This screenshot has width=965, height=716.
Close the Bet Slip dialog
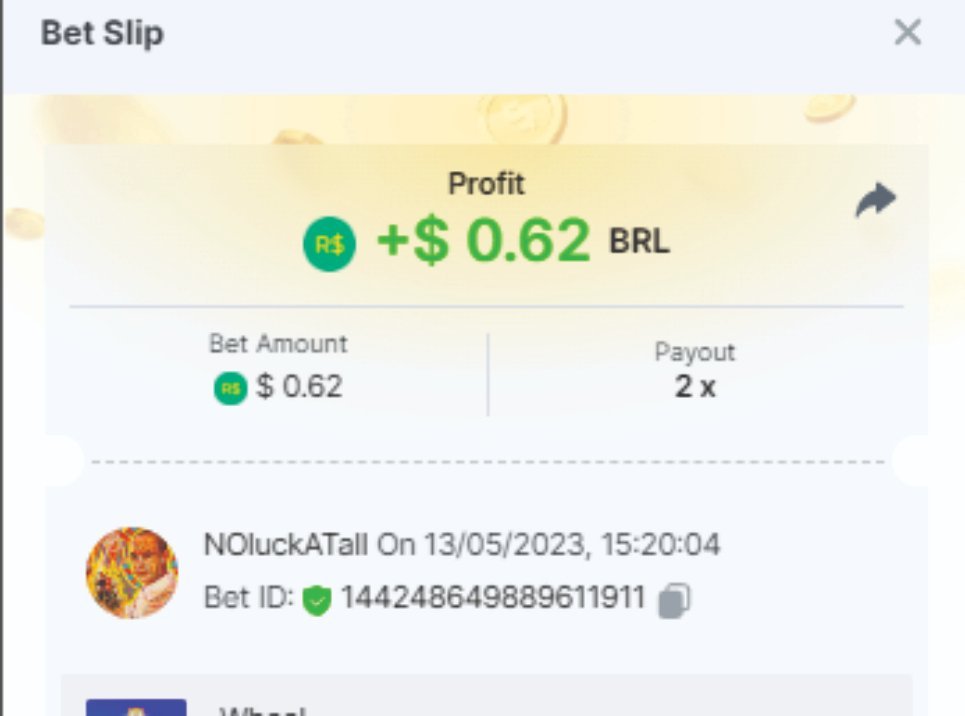(x=908, y=32)
